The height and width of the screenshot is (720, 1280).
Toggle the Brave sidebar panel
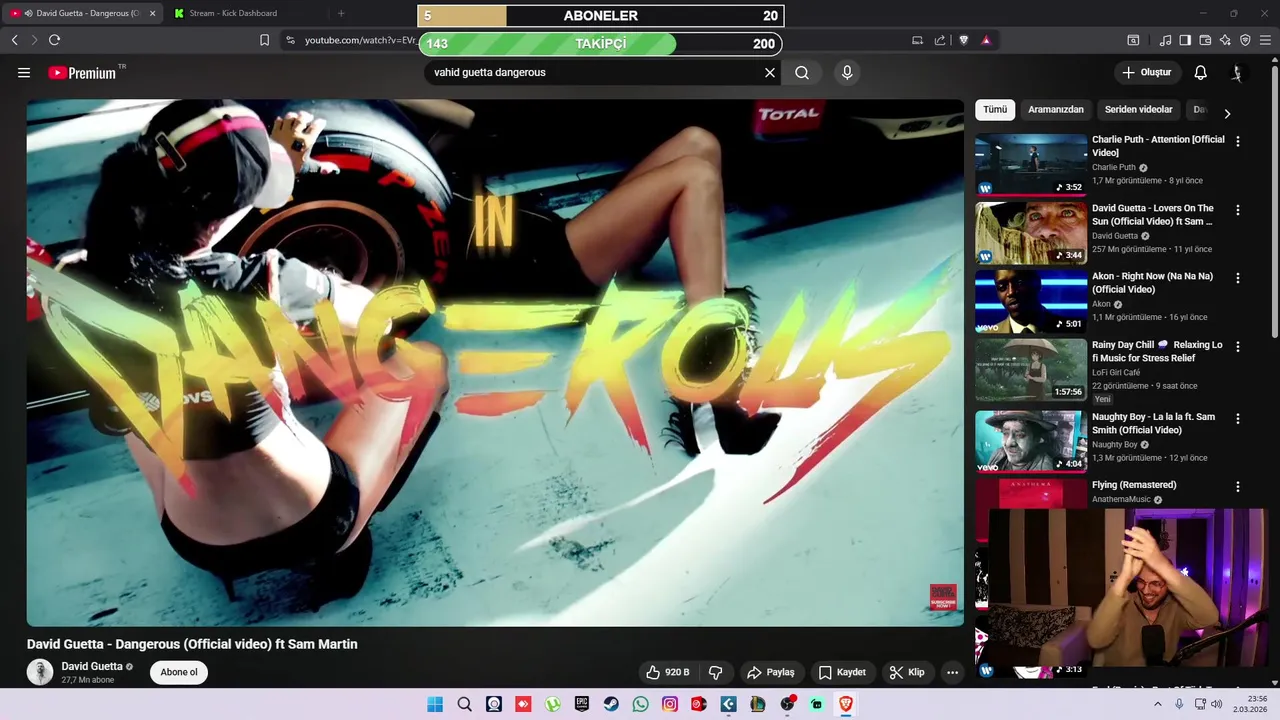1185,40
